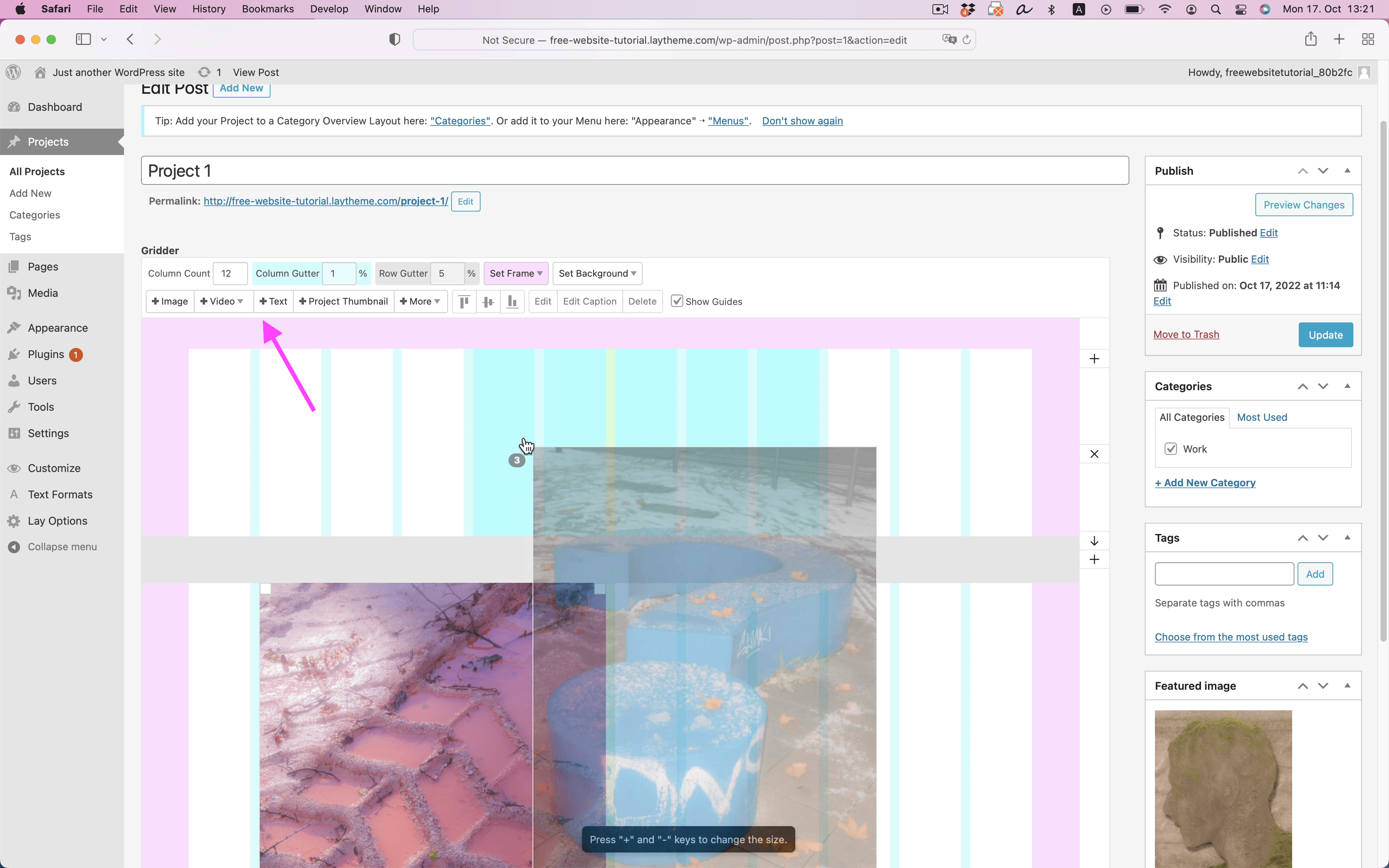1389x868 pixels.
Task: Open the +More dropdown
Action: pyautogui.click(x=421, y=301)
